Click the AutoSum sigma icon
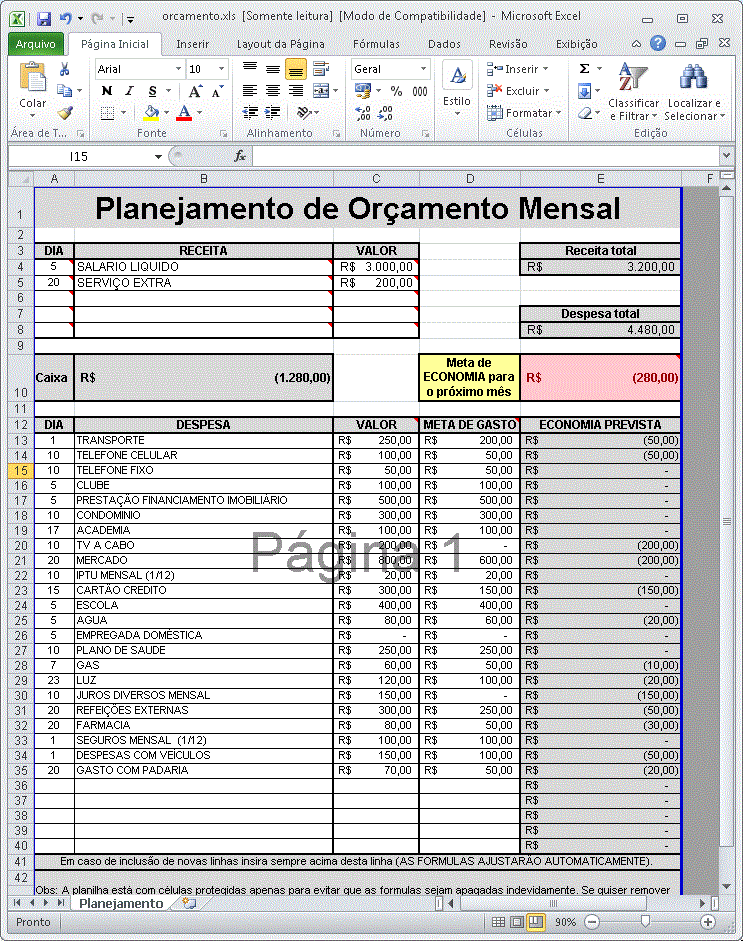 pyautogui.click(x=585, y=68)
